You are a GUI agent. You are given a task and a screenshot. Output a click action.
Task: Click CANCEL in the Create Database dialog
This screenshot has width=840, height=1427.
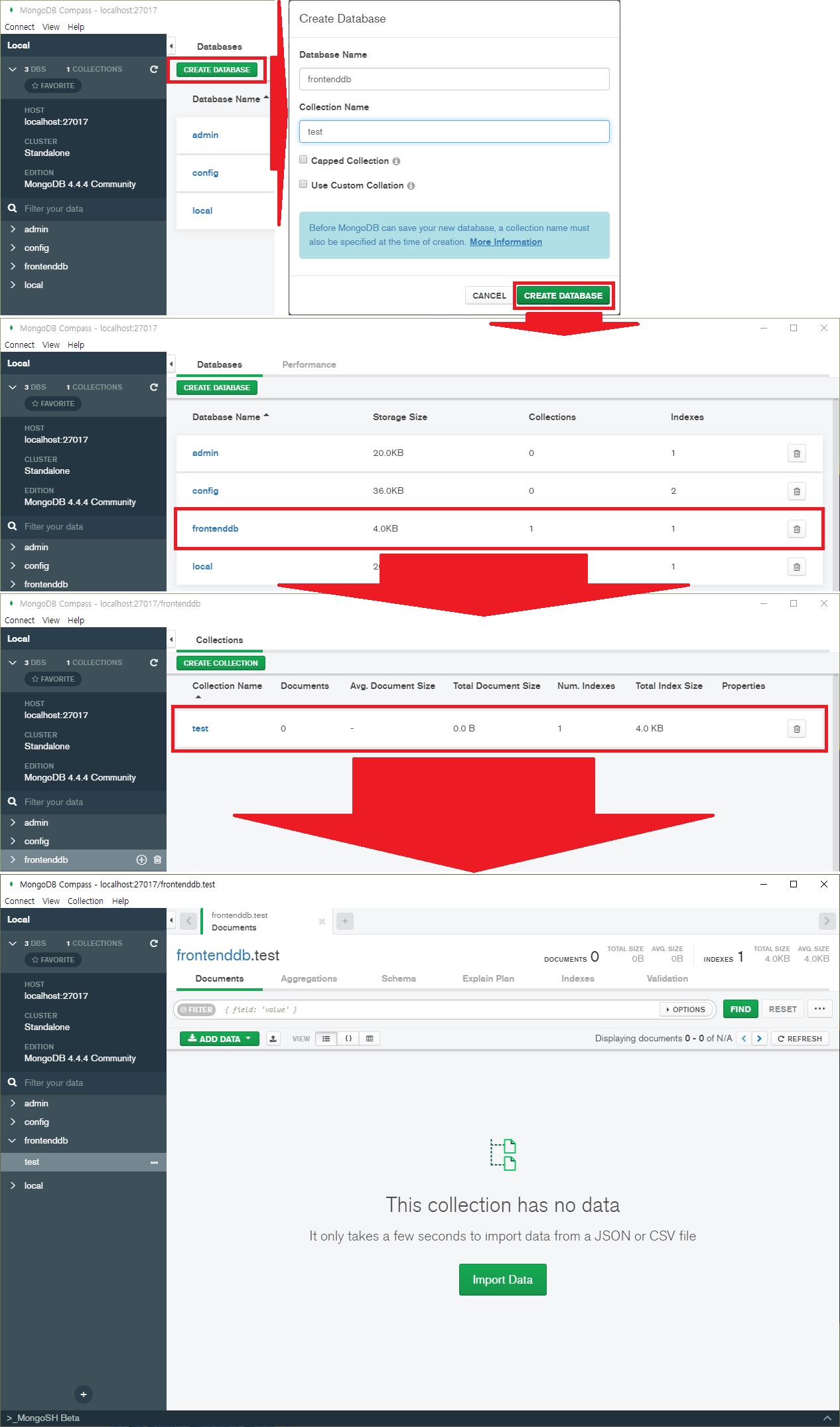click(489, 295)
